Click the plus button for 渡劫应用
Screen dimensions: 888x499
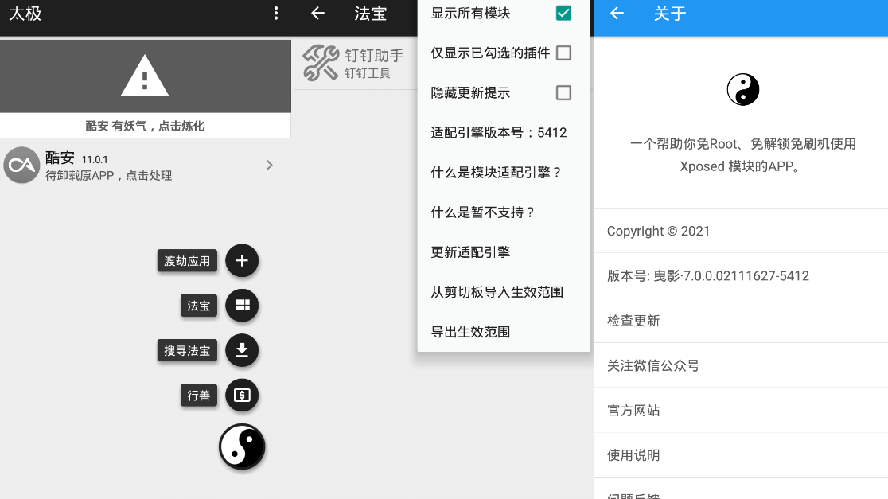pyautogui.click(x=242, y=261)
